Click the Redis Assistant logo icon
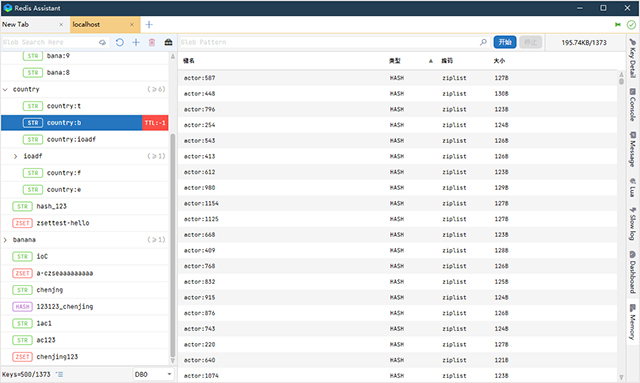The height and width of the screenshot is (383, 640). pyautogui.click(x=7, y=8)
